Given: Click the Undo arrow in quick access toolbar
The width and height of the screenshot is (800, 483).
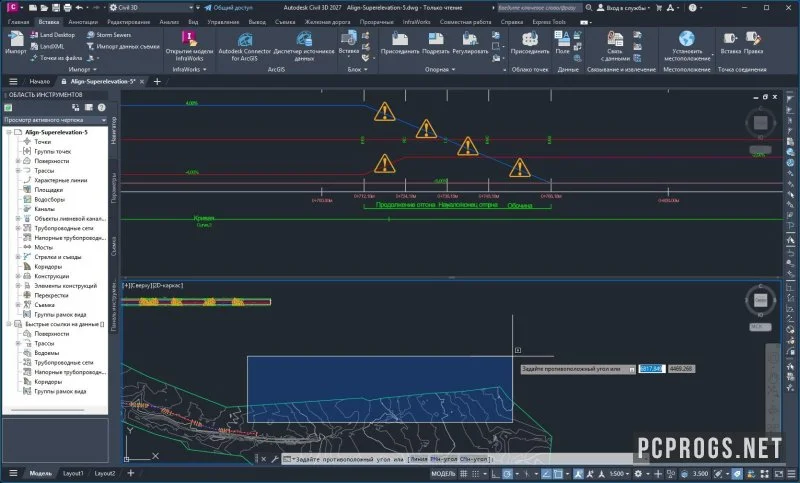Looking at the screenshot, I should click(79, 8).
